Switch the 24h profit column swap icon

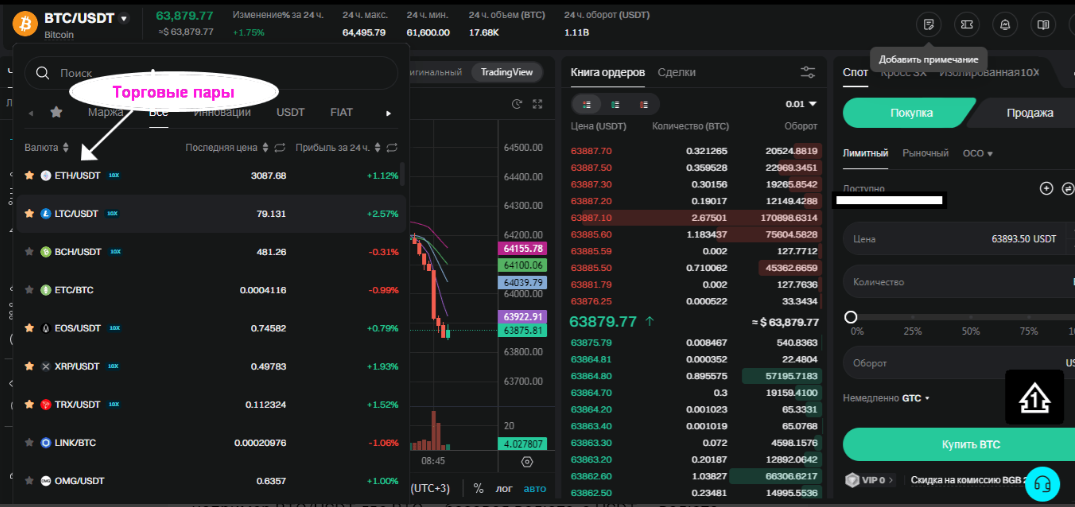click(391, 147)
